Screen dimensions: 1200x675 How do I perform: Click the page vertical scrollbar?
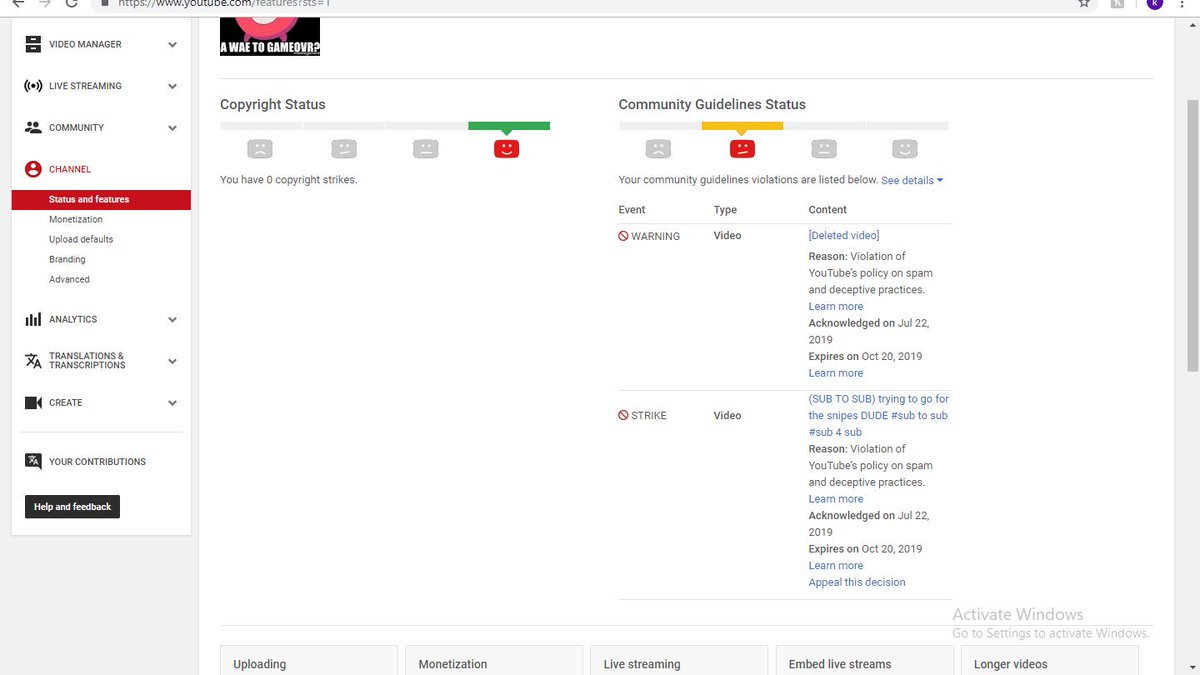click(x=1192, y=235)
